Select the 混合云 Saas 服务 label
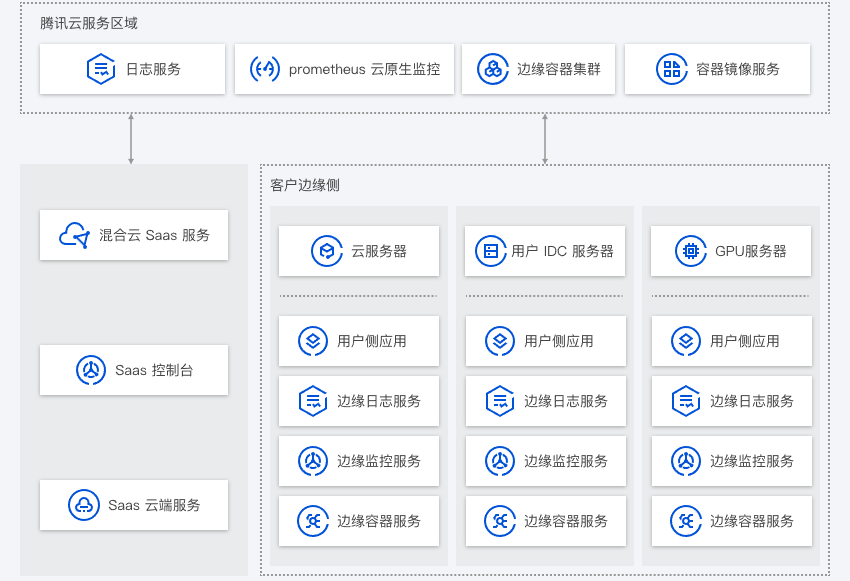 tap(154, 235)
